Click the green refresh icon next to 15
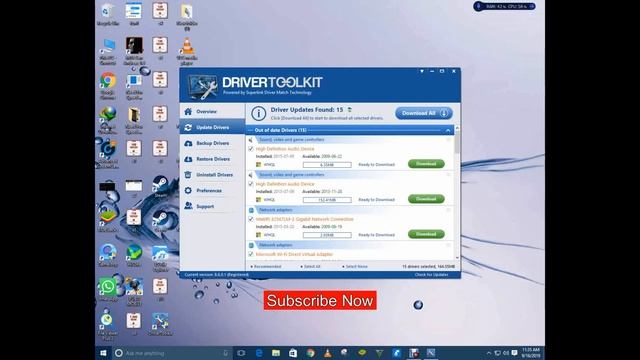The height and width of the screenshot is (360, 640). [350, 109]
